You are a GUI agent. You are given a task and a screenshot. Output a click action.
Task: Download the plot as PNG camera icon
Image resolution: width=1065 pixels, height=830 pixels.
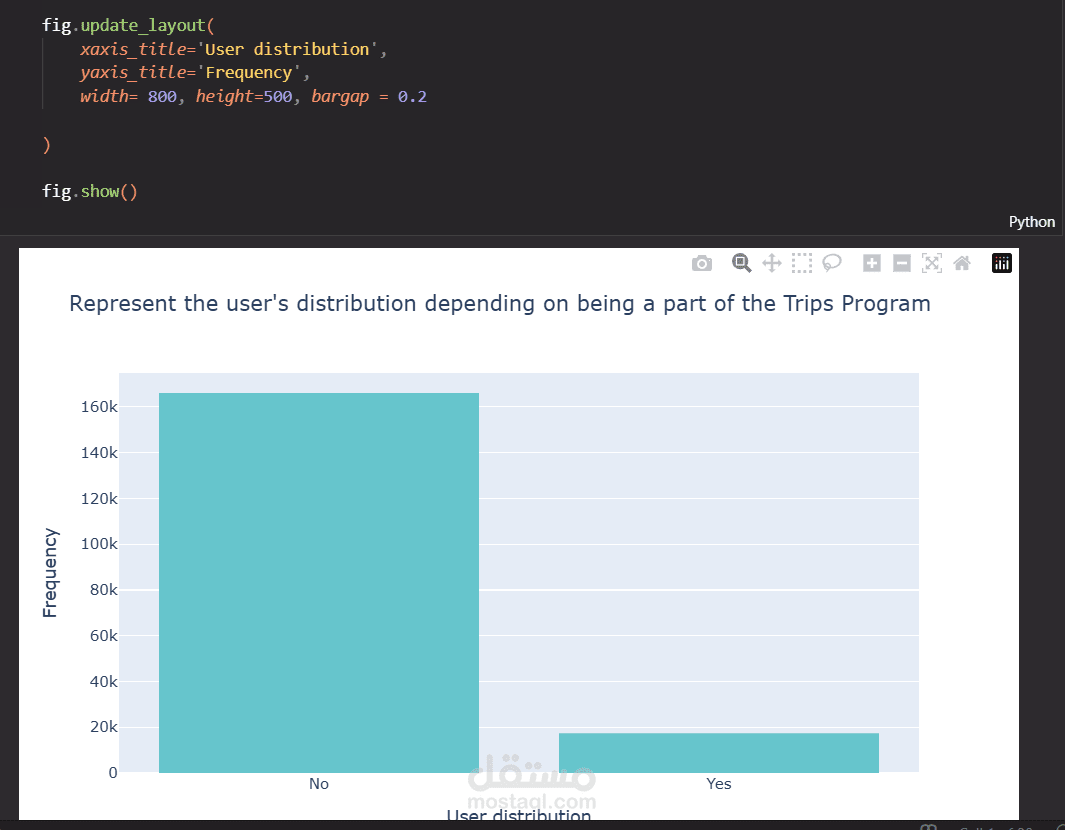click(702, 263)
